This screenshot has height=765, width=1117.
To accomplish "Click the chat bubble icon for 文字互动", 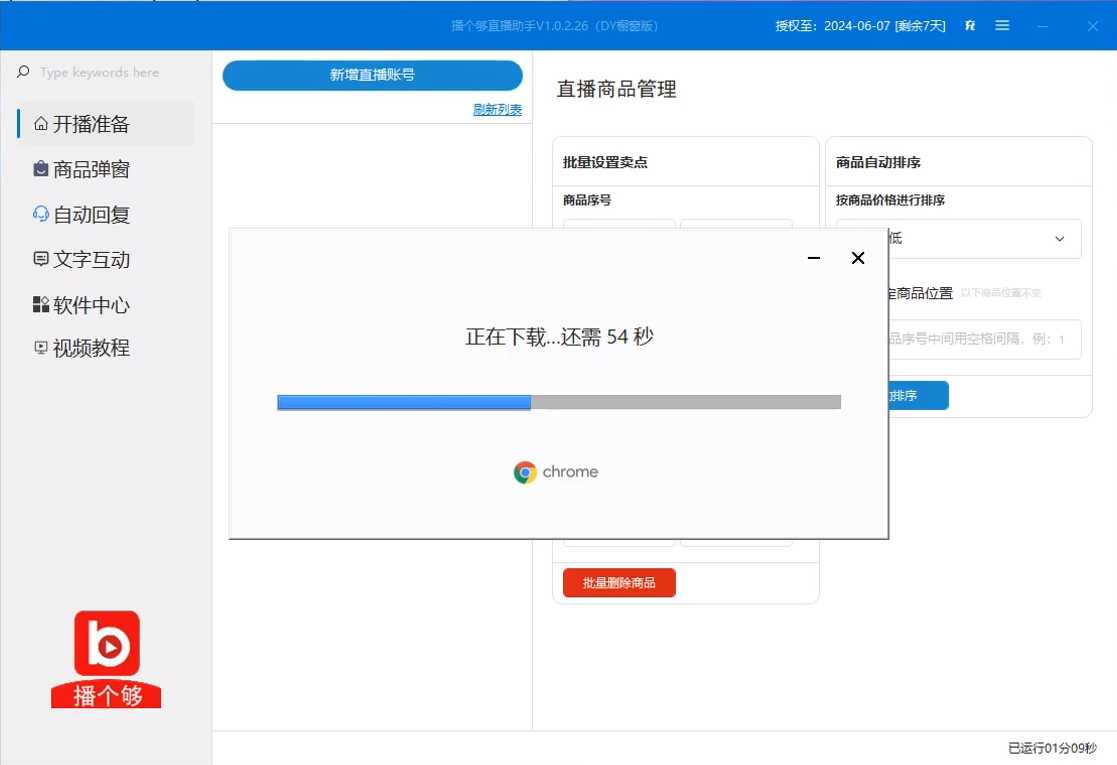I will tap(40, 260).
